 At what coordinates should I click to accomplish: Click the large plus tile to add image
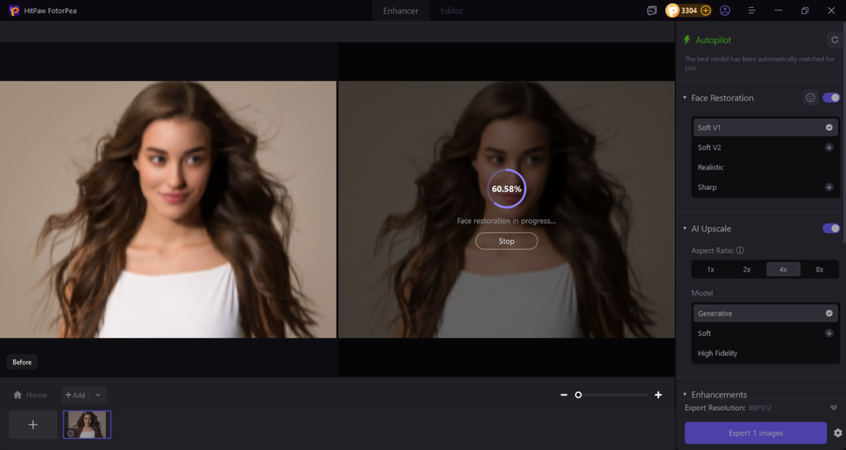[x=33, y=425]
